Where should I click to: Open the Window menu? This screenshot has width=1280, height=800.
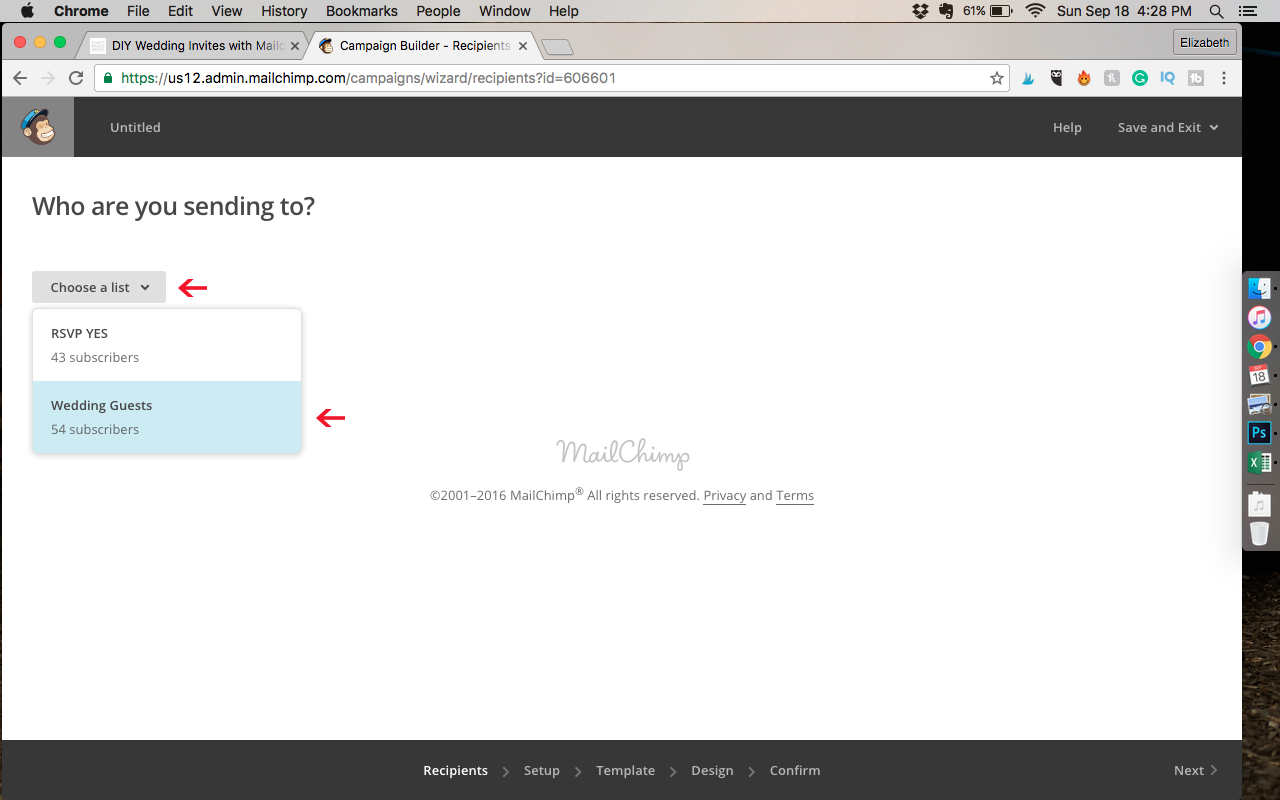[505, 11]
